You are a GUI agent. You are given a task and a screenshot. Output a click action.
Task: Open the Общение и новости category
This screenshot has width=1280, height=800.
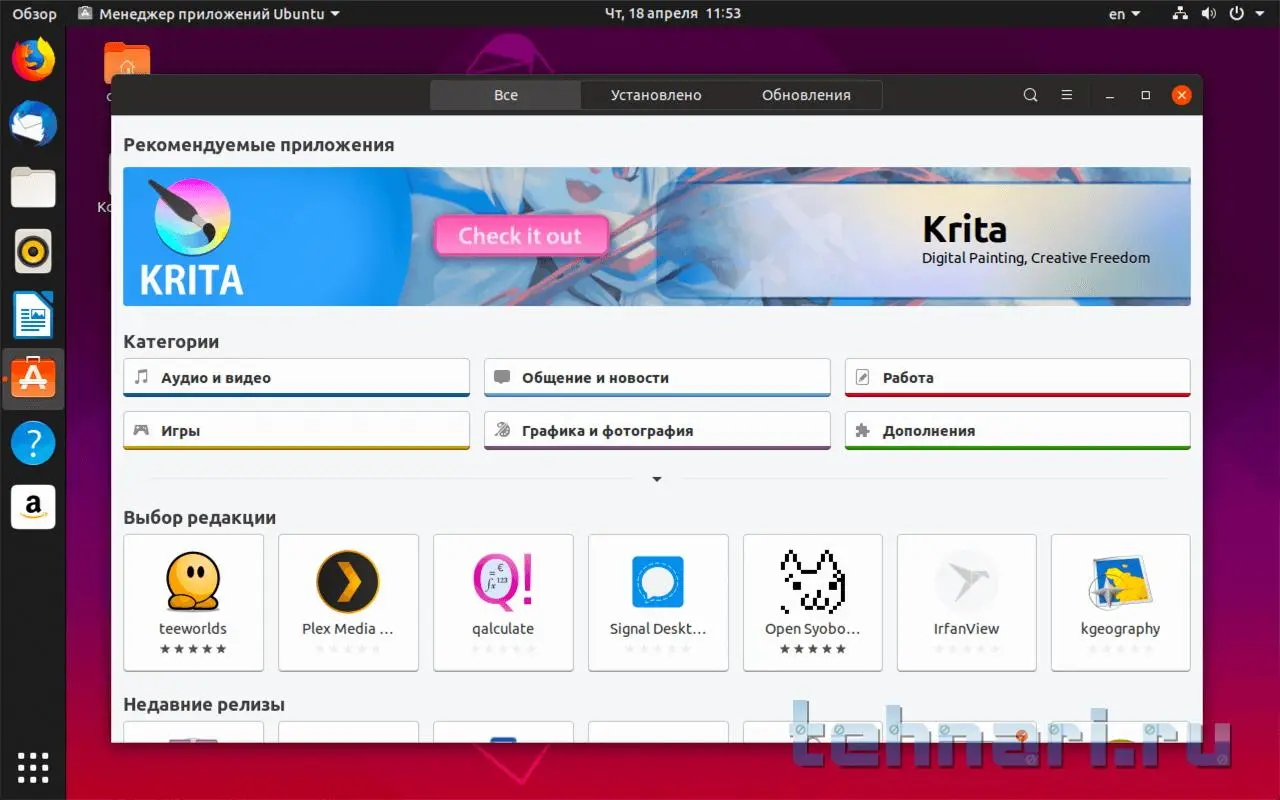(x=657, y=378)
